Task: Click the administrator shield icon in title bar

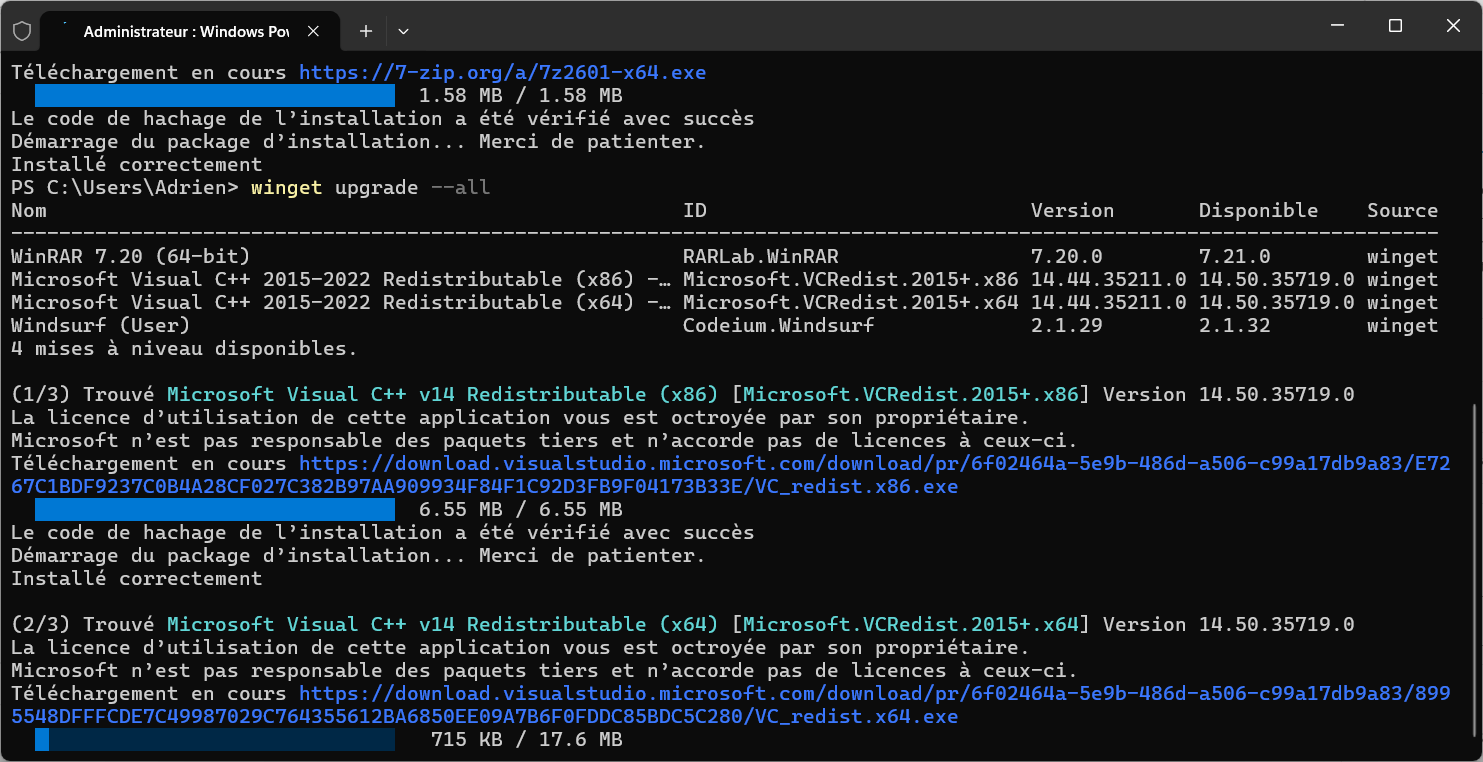Action: pos(21,31)
